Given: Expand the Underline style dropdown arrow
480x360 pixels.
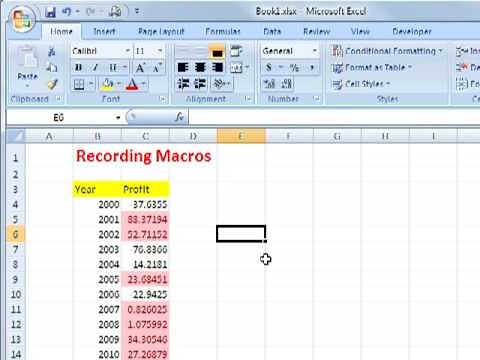Looking at the screenshot, I should 125,68.
